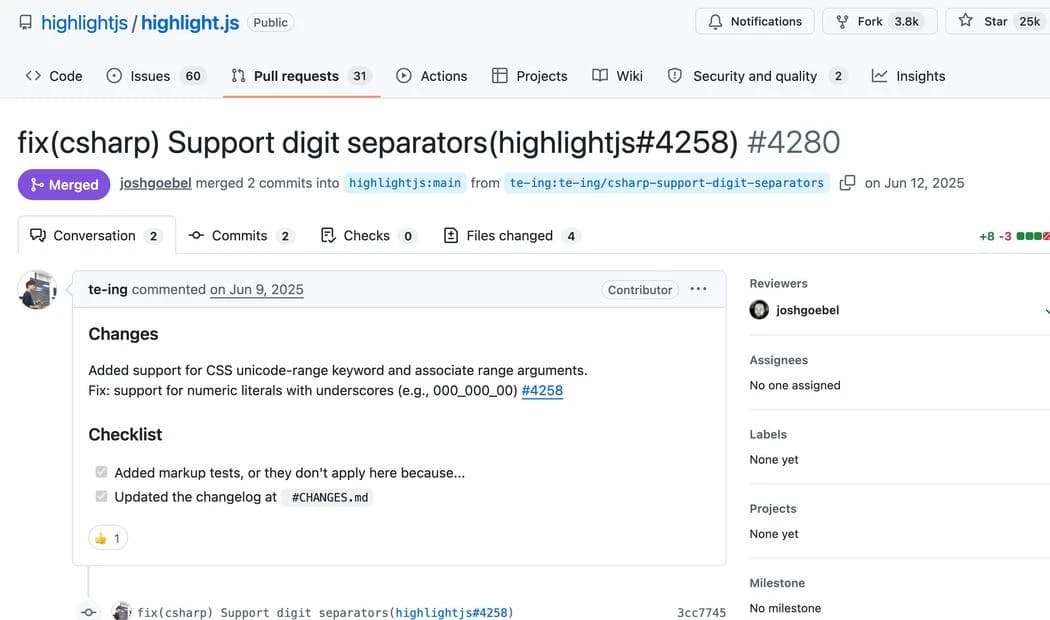Click the 'No one assigned' text
1050x620 pixels.
tap(795, 385)
